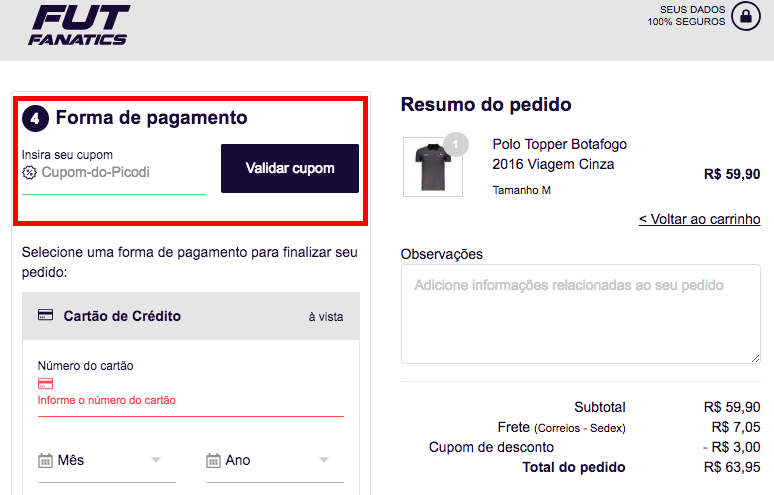Click the Polo Topper Botafogo shirt thumbnail
The image size is (774, 495).
pos(425,167)
